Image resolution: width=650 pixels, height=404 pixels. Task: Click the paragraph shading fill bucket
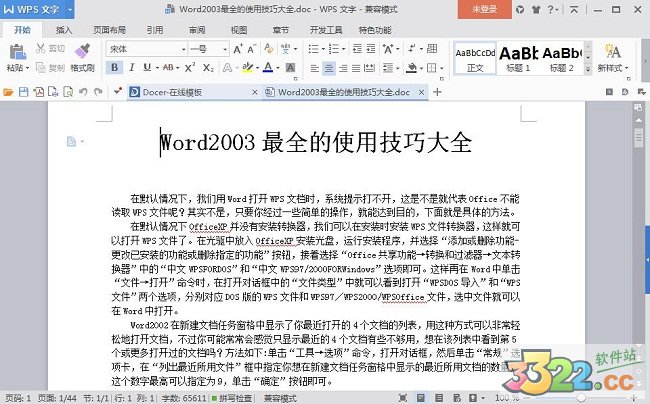click(x=411, y=68)
